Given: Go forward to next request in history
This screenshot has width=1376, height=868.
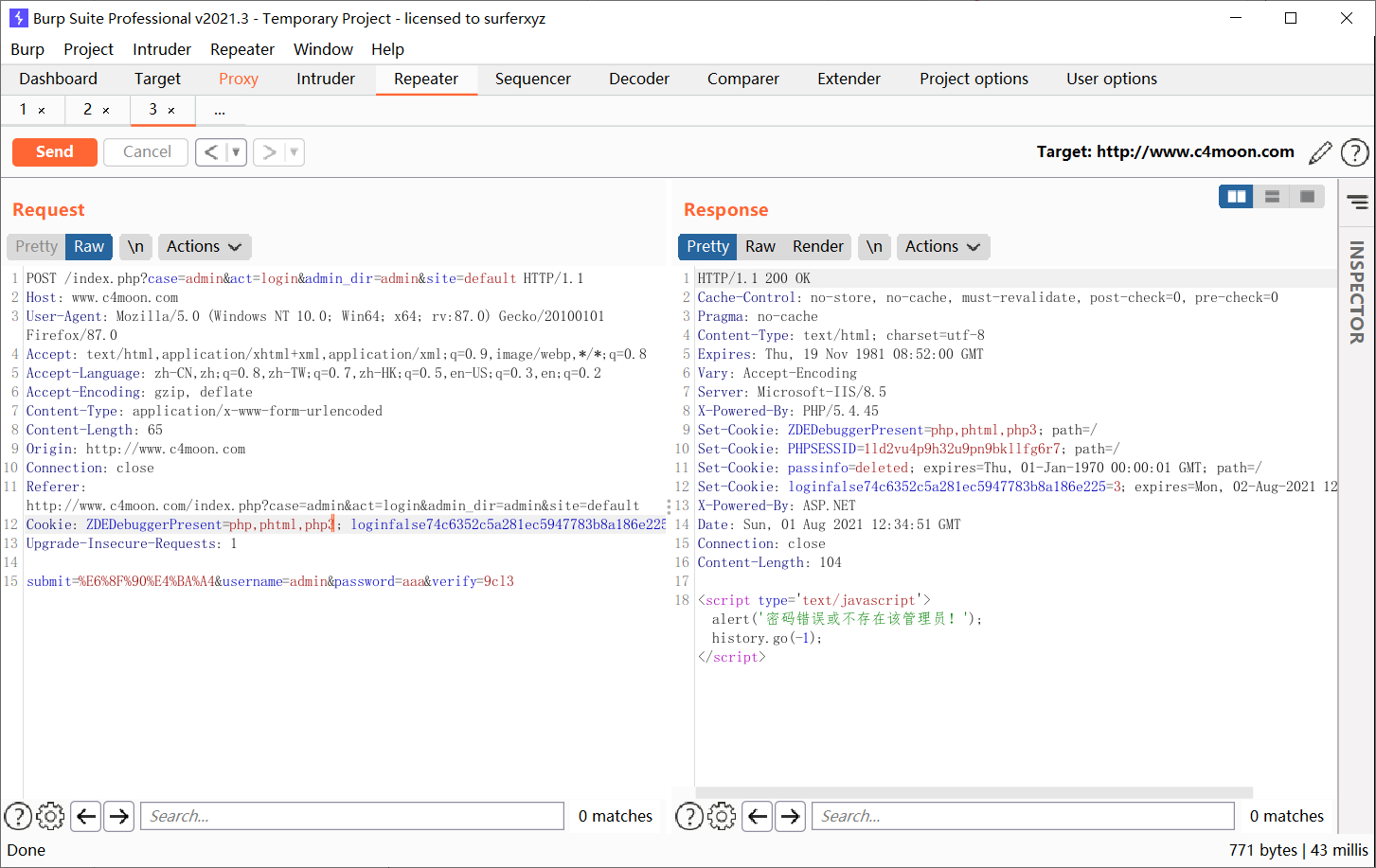Looking at the screenshot, I should [269, 152].
